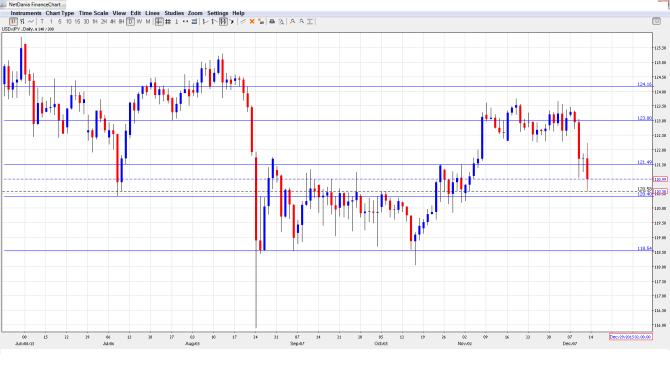
Task: Click the second line drawing tool icon
Action: click(214, 21)
